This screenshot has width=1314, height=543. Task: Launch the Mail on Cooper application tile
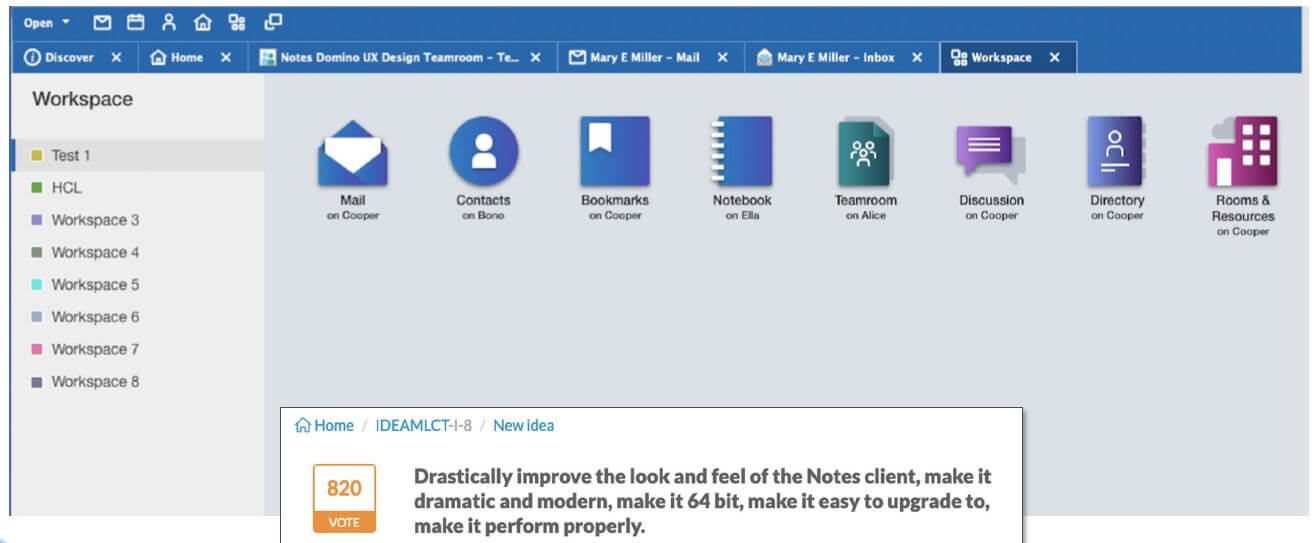(353, 170)
